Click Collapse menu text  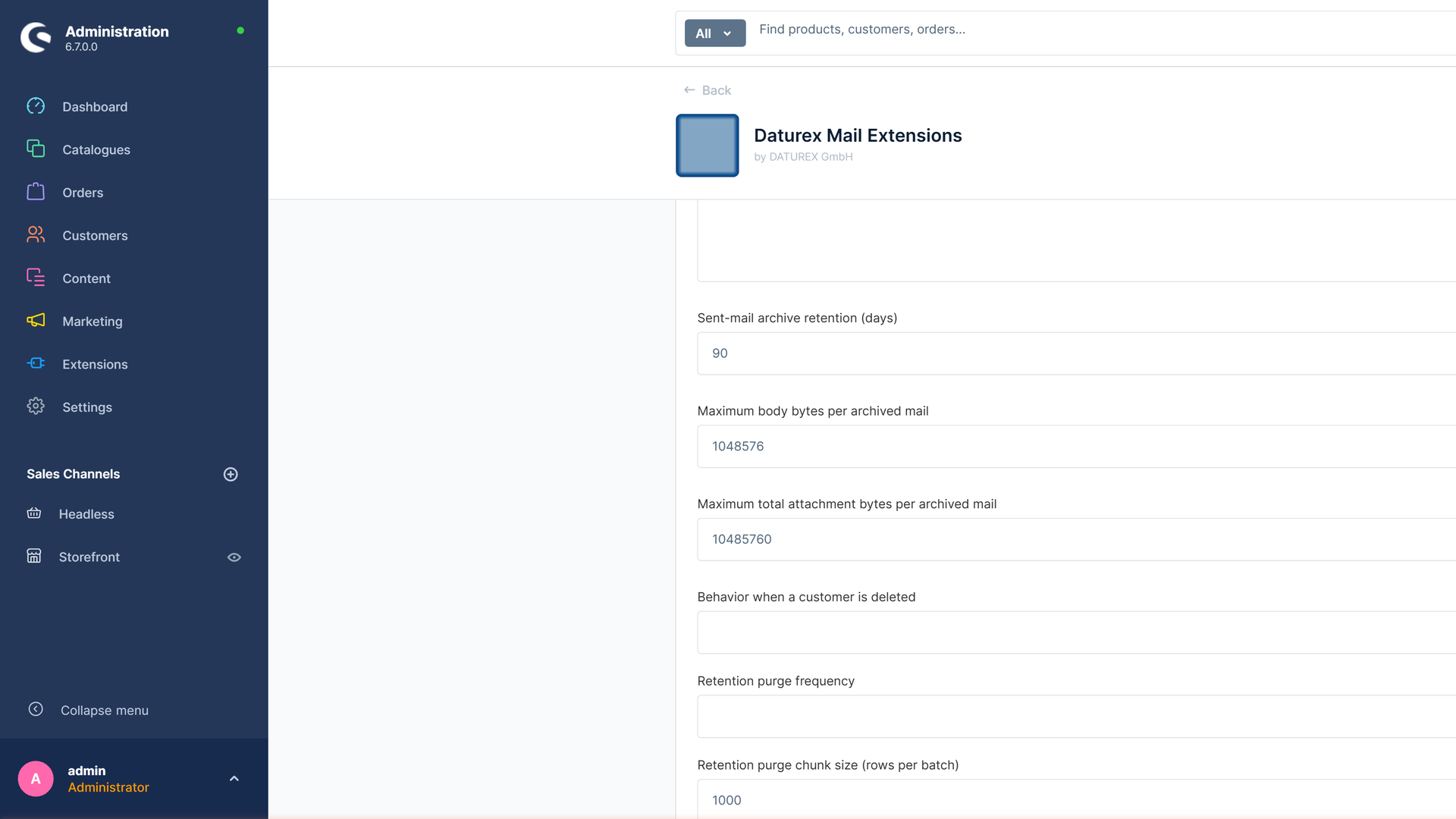point(105,711)
